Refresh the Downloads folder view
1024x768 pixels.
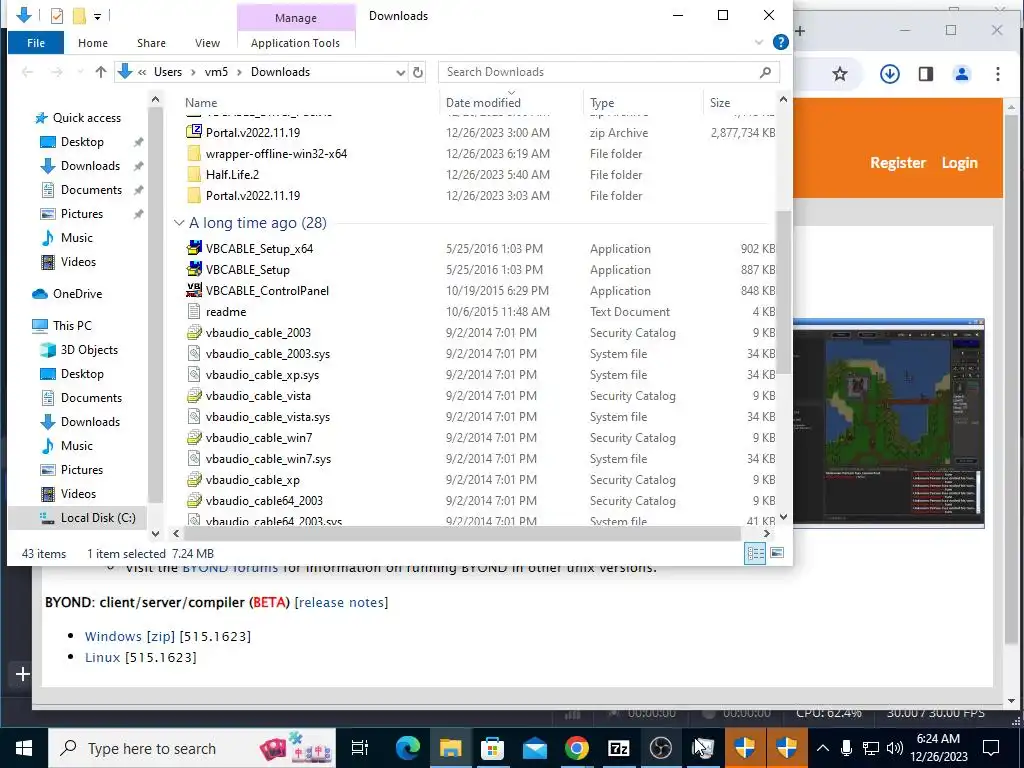[x=418, y=72]
